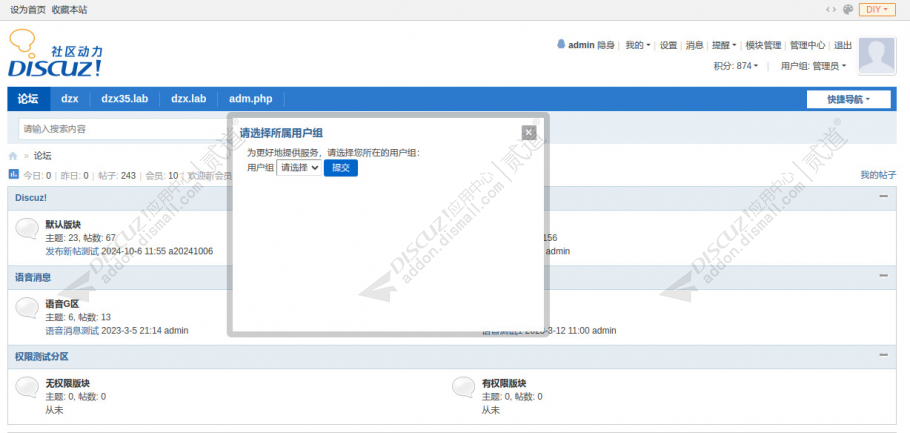The width and height of the screenshot is (910, 433).
Task: Select the dzx35.lab navigation tab
Action: point(124,99)
